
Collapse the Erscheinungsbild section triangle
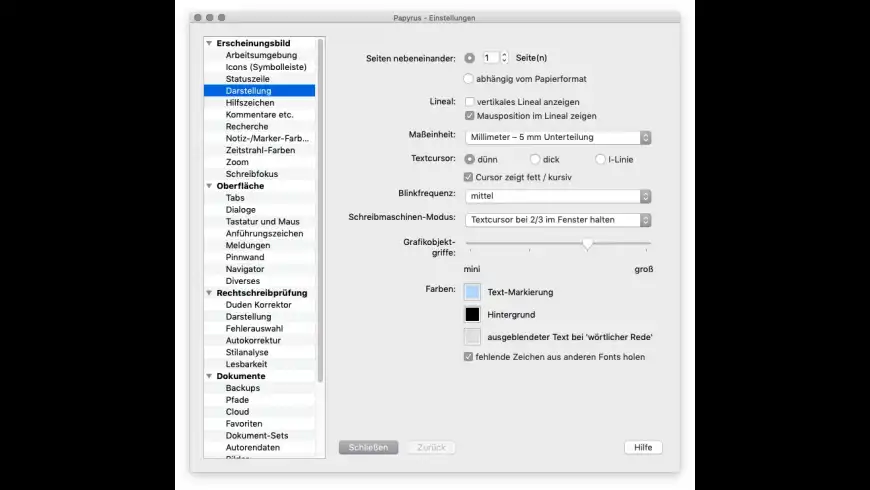point(209,43)
